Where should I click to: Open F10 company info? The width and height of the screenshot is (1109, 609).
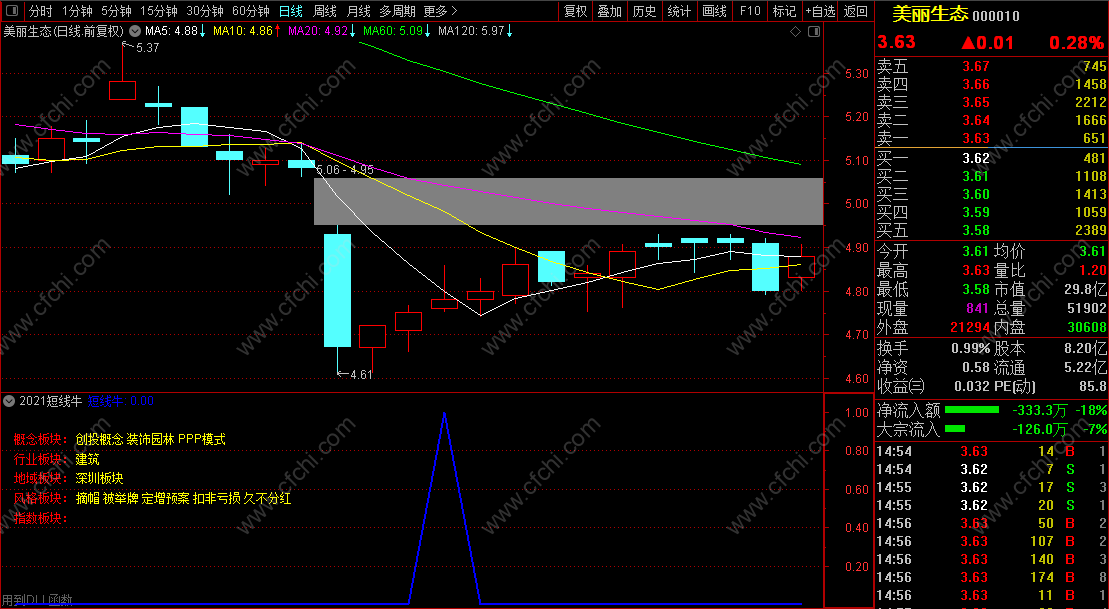coord(750,11)
